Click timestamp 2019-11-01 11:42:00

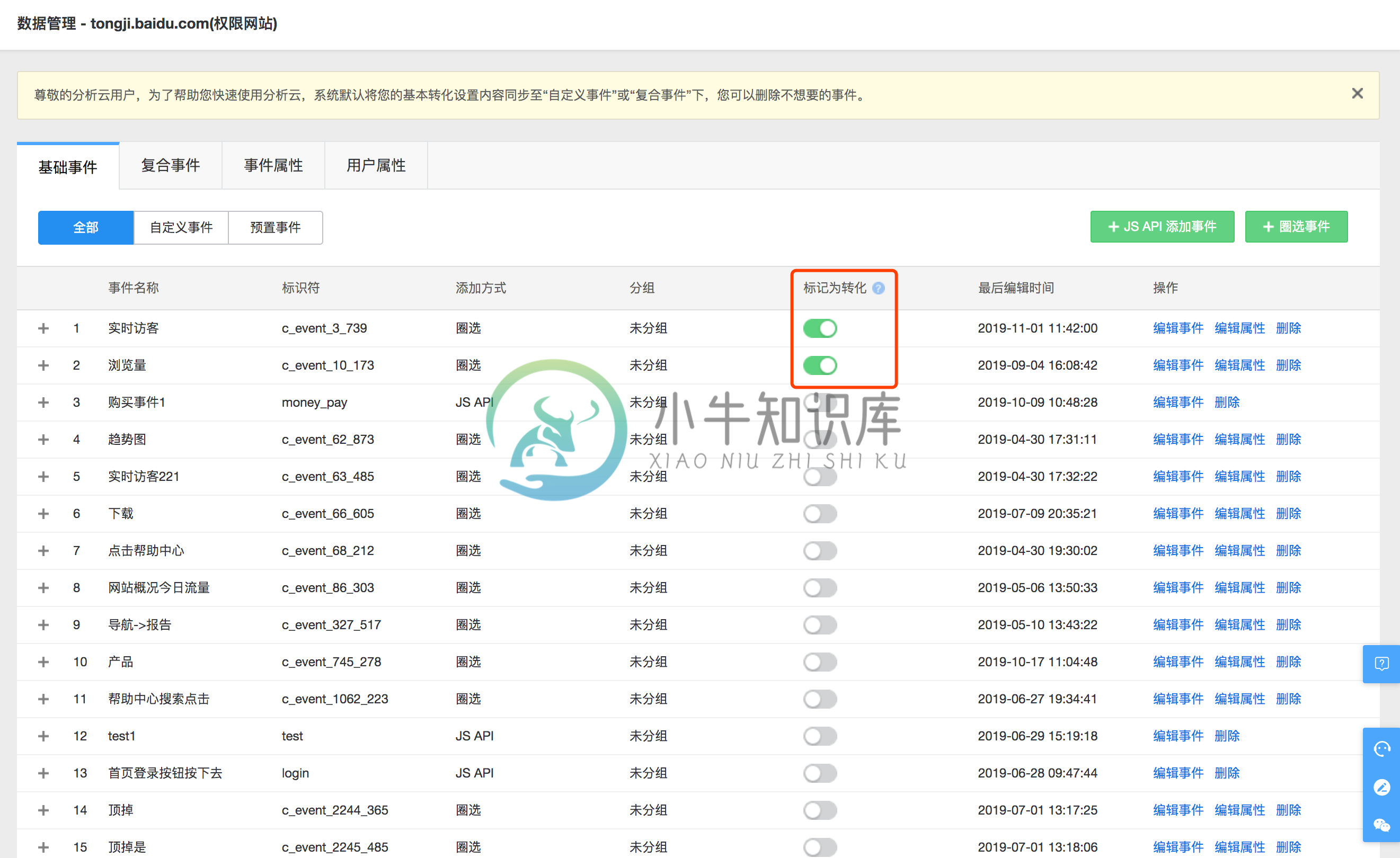(x=1037, y=328)
